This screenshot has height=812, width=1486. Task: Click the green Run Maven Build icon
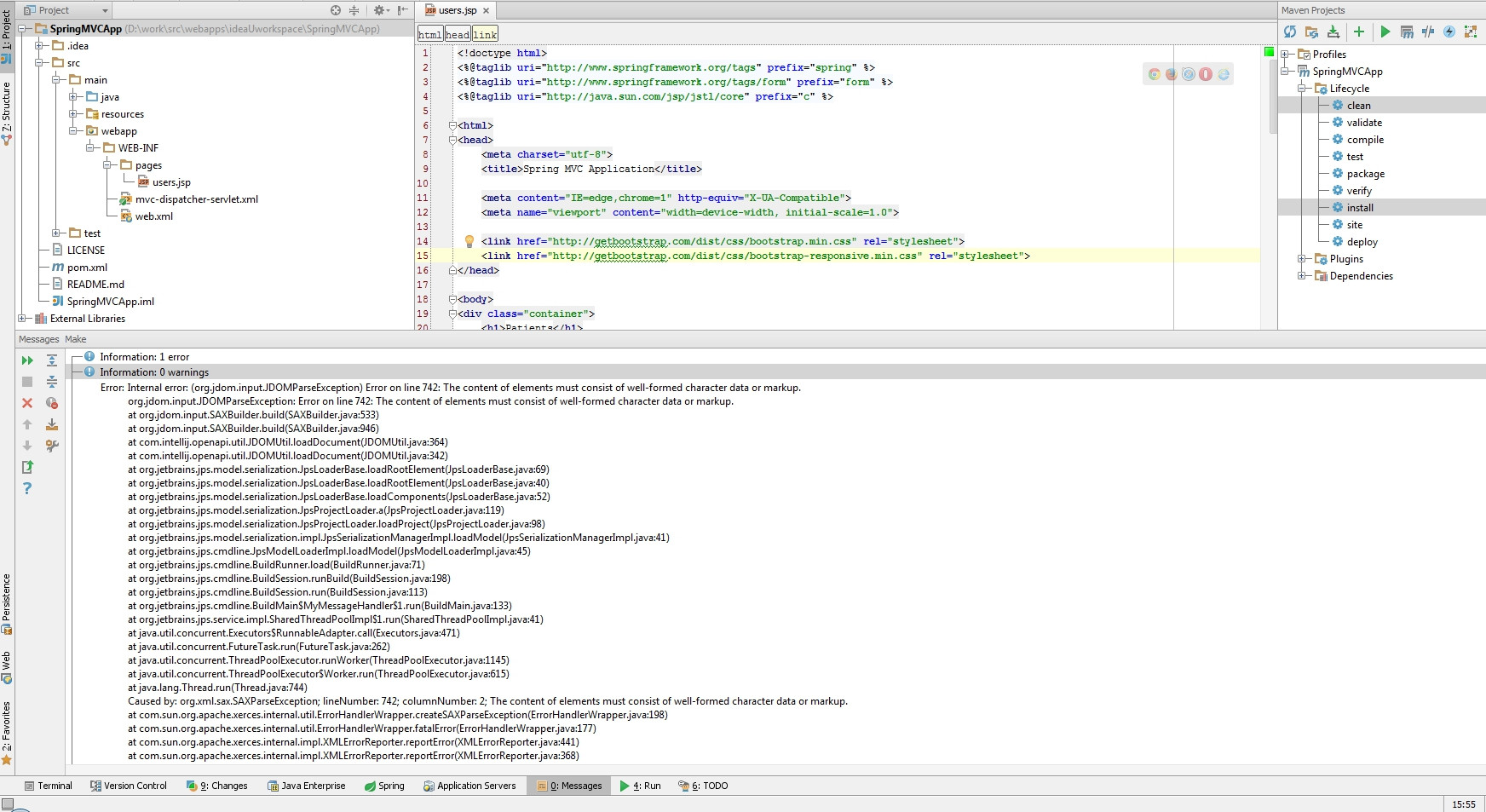coord(1385,32)
